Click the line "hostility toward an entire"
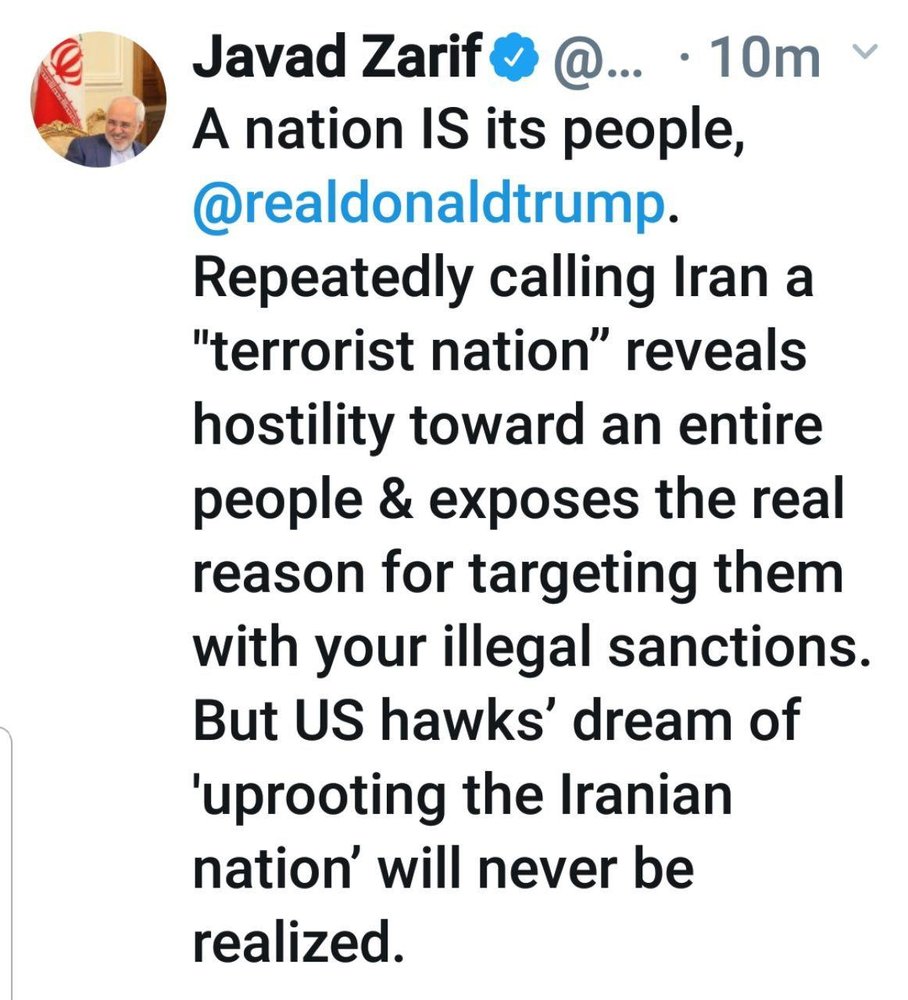The height and width of the screenshot is (1000, 908). click(508, 427)
